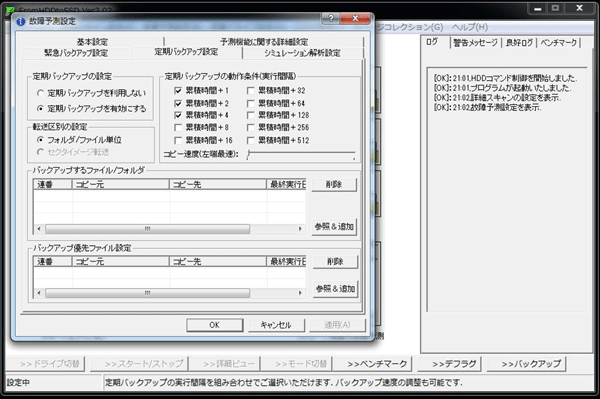The height and width of the screenshot is (399, 600).
Task: Click left scroll arrow of backup file list
Action: pos(39,229)
